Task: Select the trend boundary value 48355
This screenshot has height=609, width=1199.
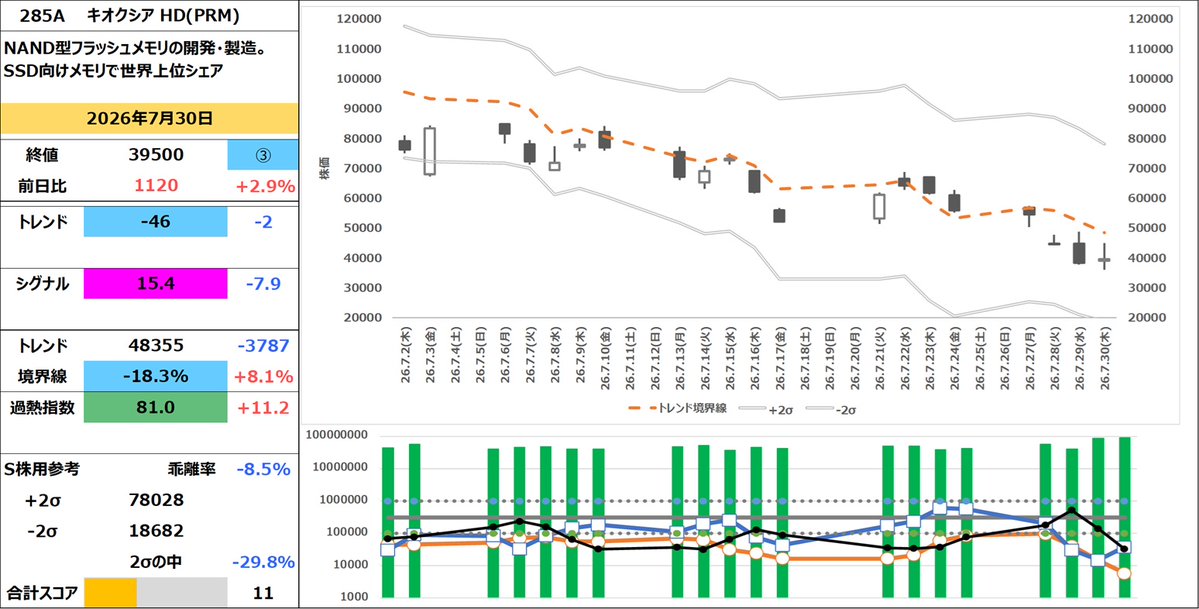Action: 157,346
